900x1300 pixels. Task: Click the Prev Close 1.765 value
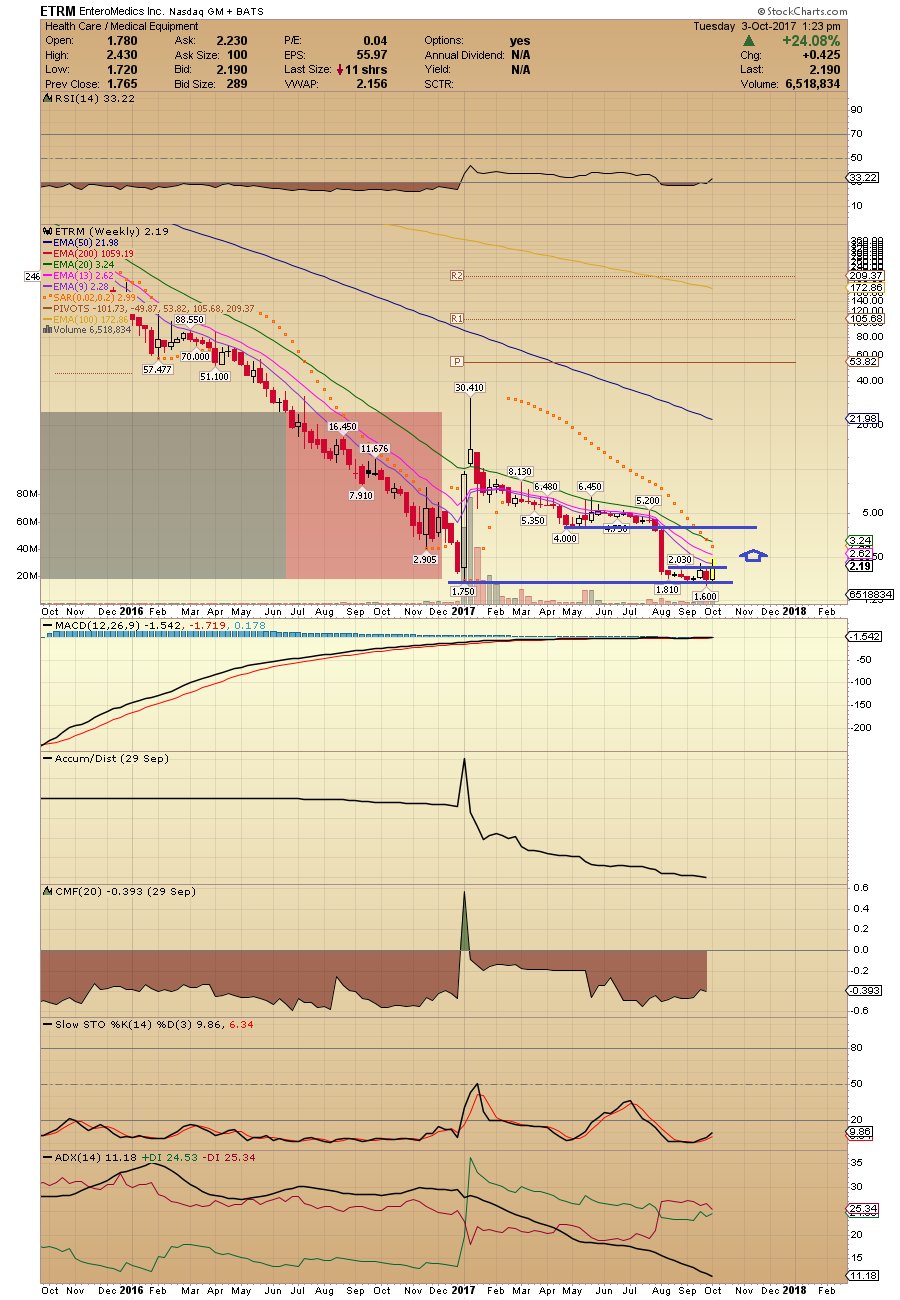point(122,84)
